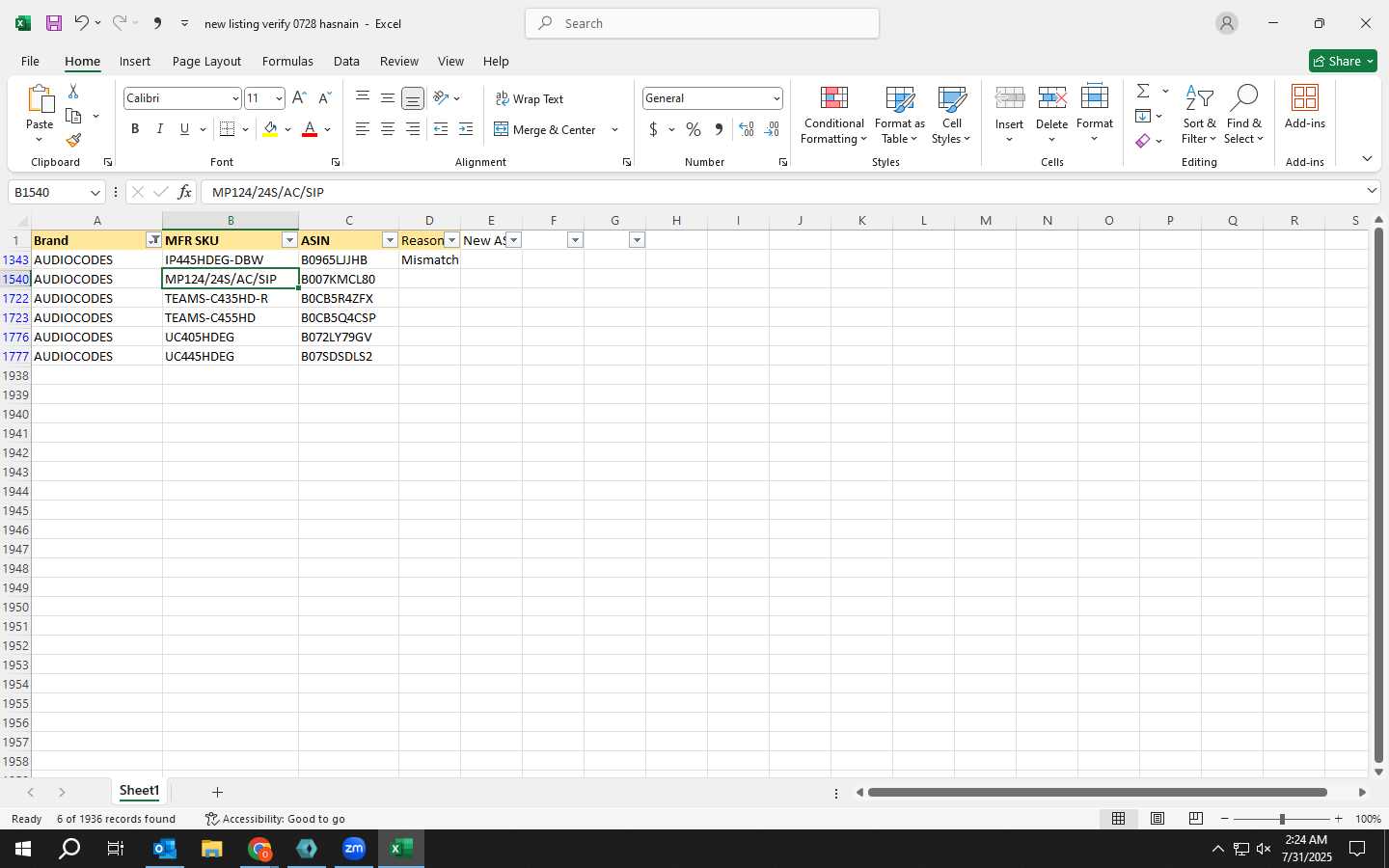
Task: Increase font size with larger A icon
Action: click(299, 98)
